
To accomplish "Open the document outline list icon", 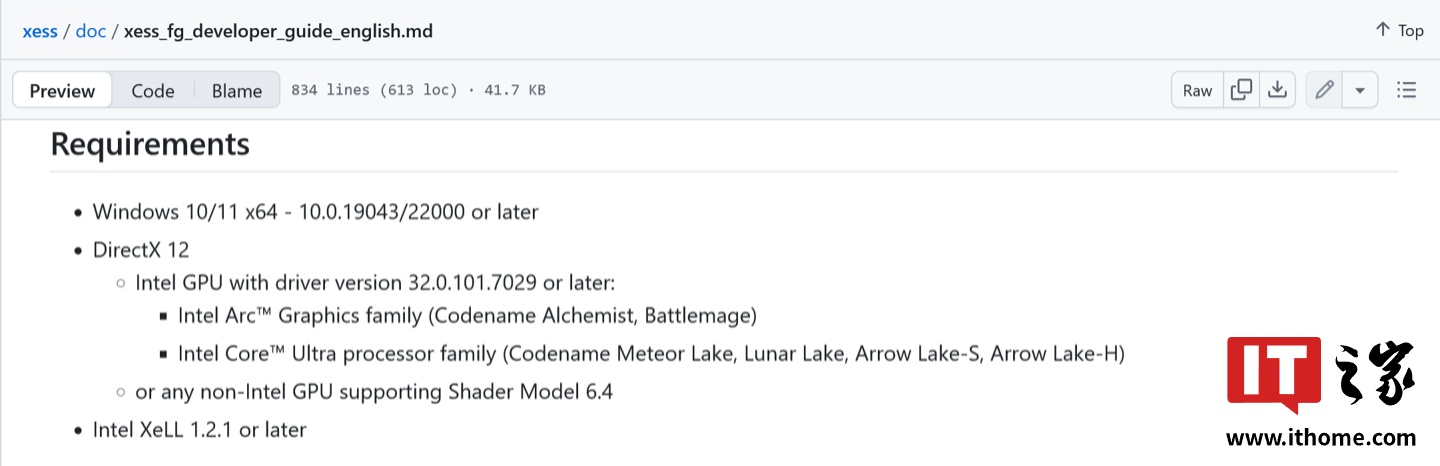I will click(x=1406, y=90).
